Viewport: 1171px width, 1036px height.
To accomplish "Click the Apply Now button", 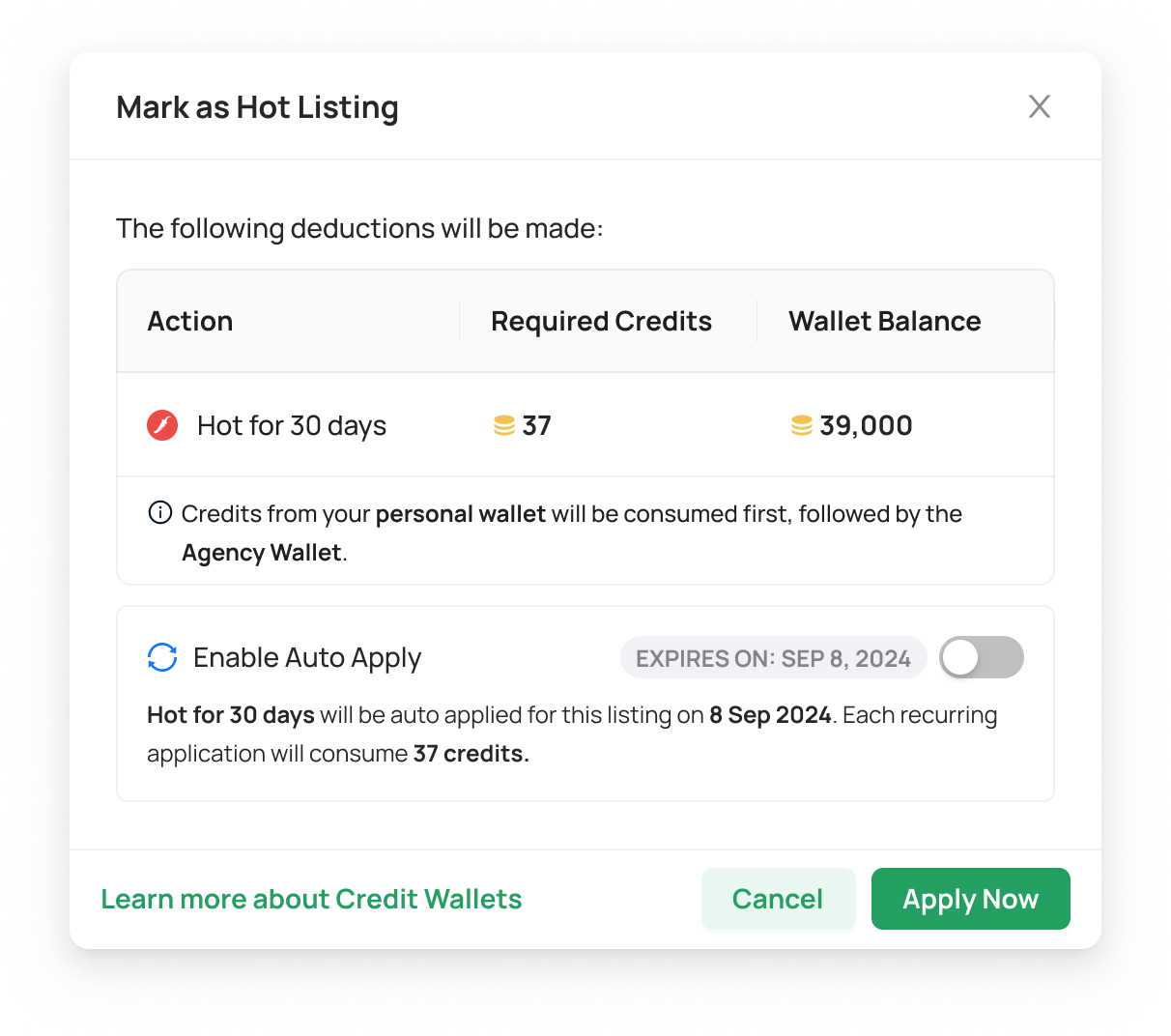I will pos(971,899).
